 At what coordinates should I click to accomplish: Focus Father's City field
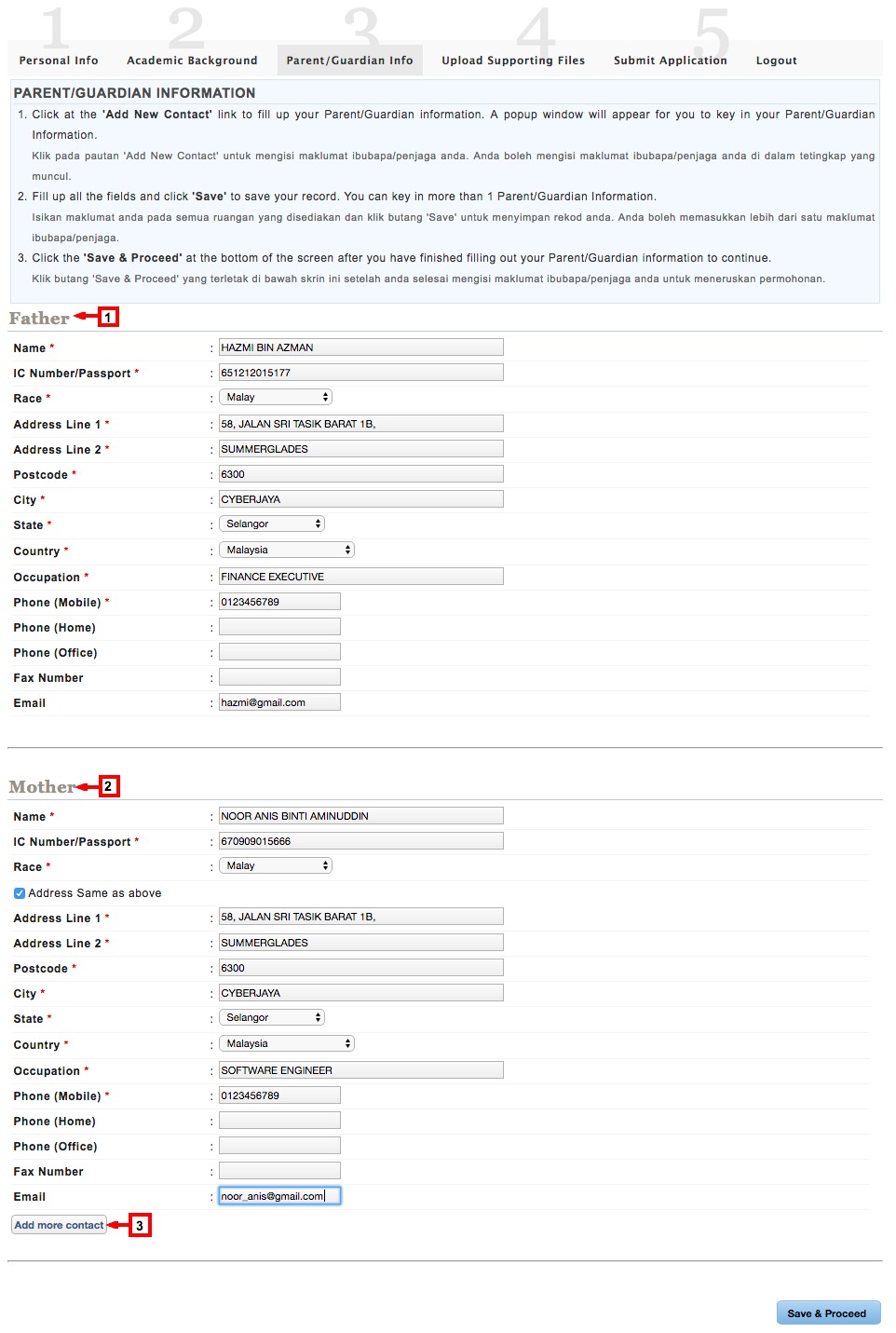tap(361, 499)
